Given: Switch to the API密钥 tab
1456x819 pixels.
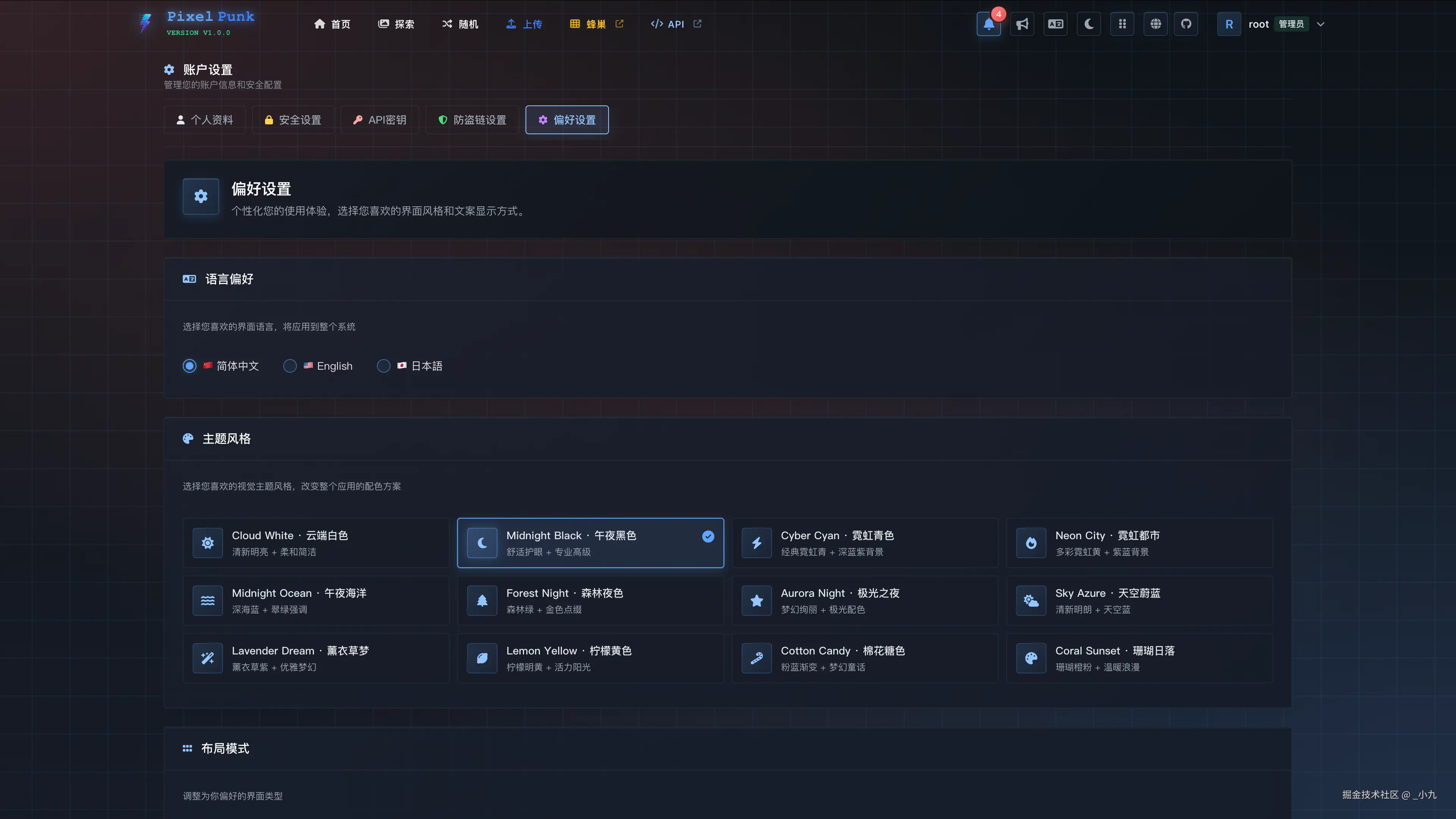Looking at the screenshot, I should click(x=379, y=120).
